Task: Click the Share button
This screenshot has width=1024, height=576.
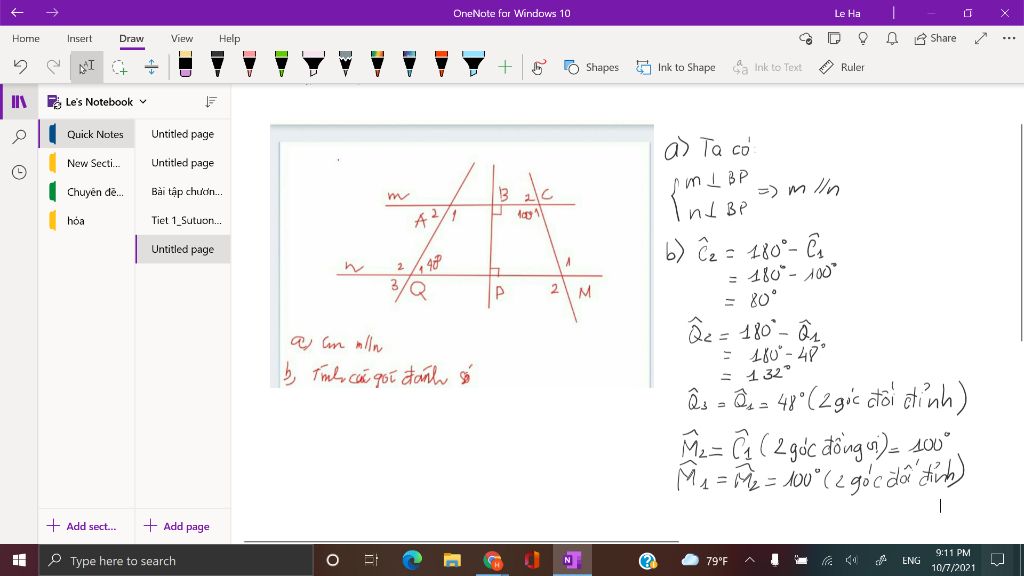Action: (x=935, y=39)
